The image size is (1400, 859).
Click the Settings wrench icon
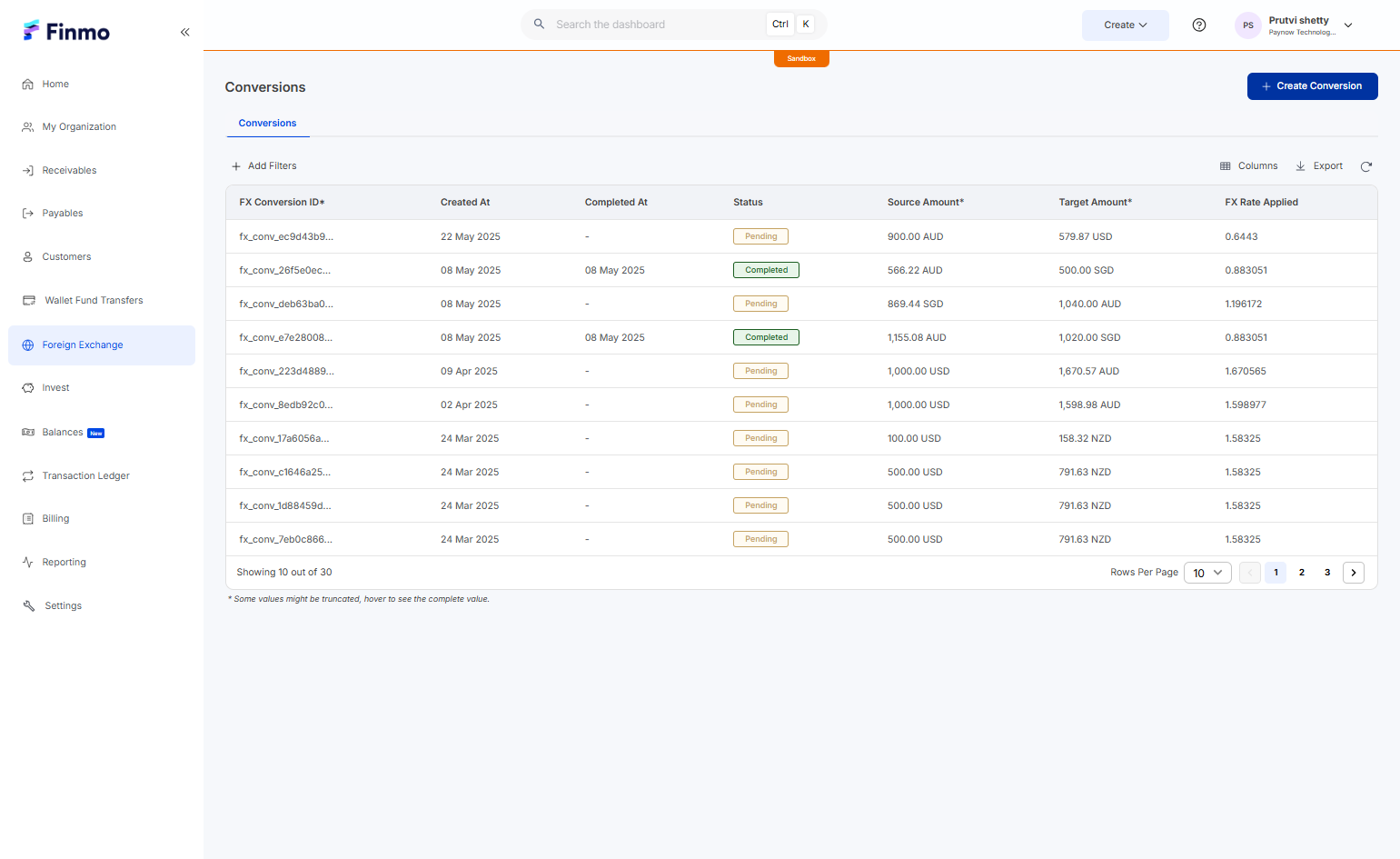(x=29, y=606)
